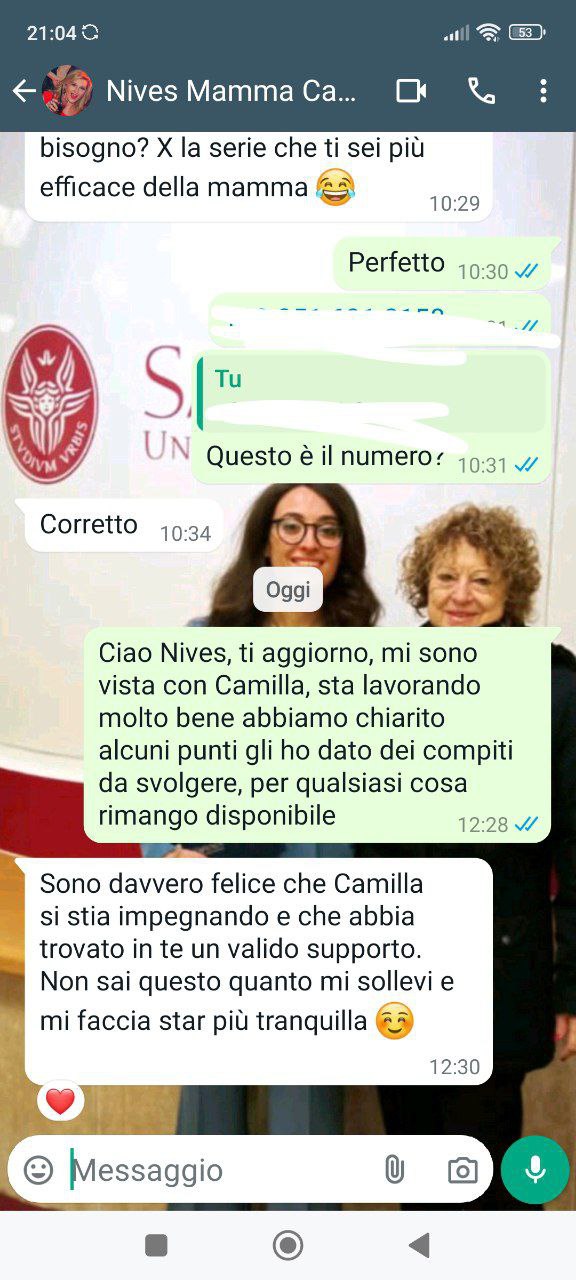Tap the back arrow in header
576x1280 pixels.
[x=23, y=92]
